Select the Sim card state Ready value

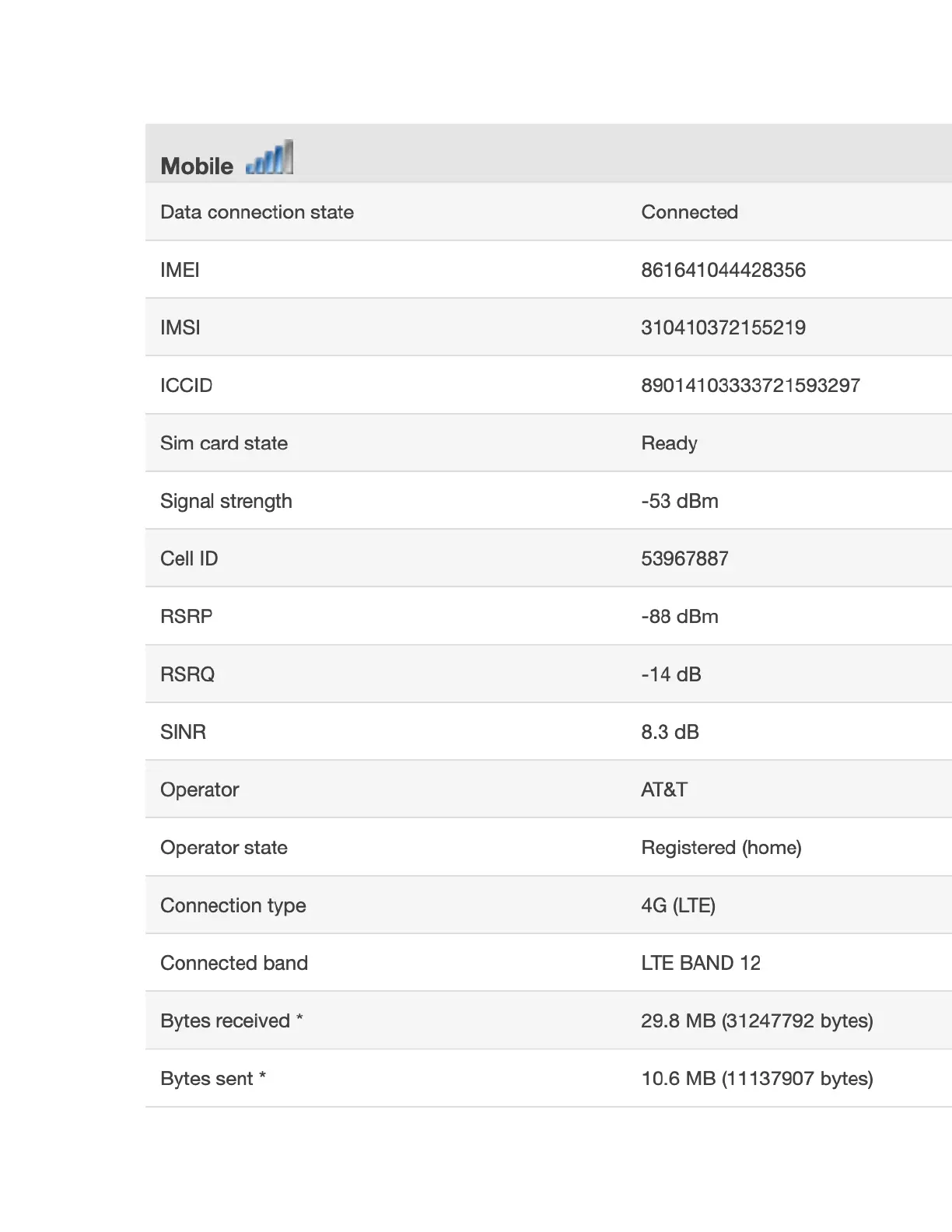tap(670, 443)
